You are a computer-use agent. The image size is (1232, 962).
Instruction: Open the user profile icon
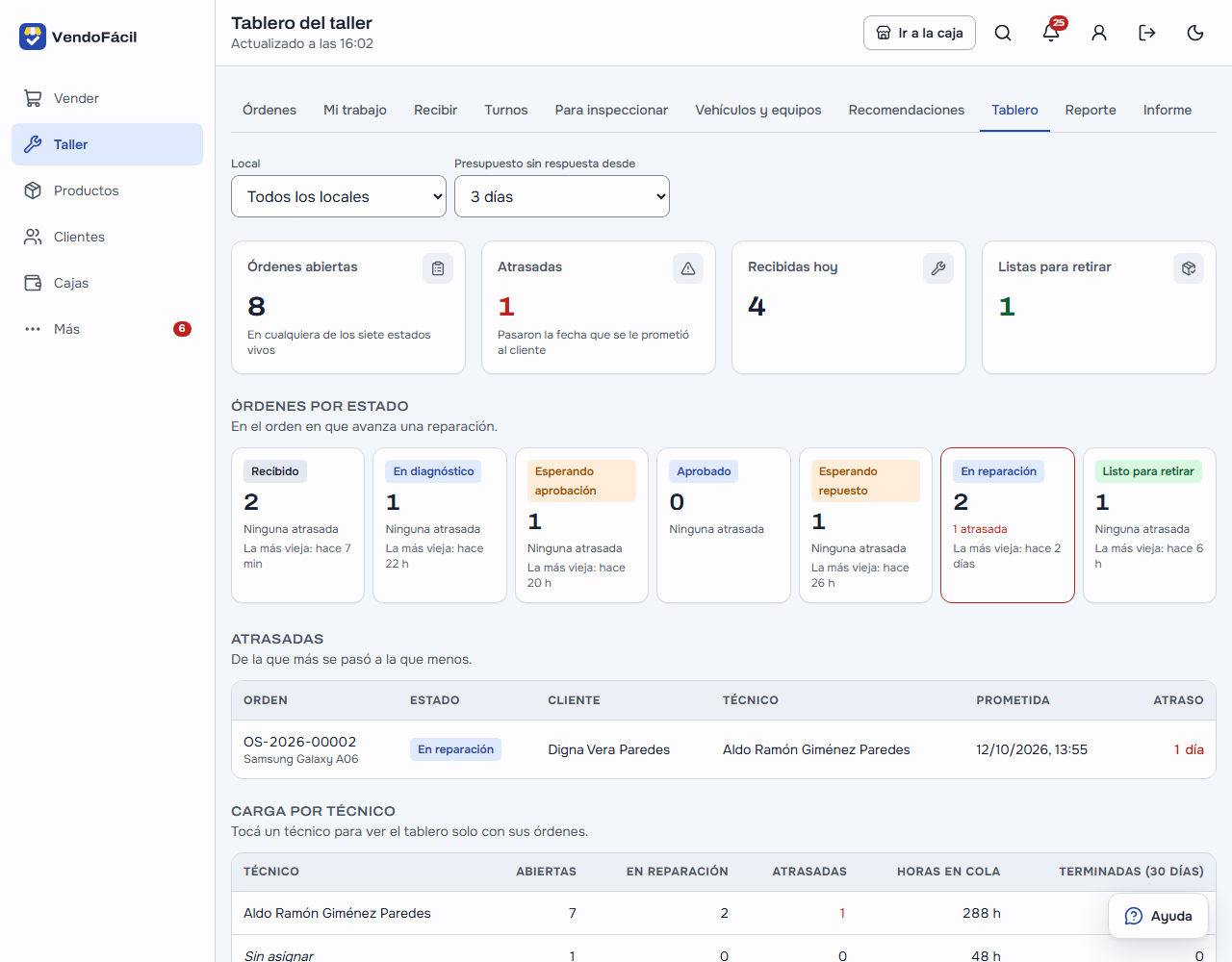click(1099, 33)
